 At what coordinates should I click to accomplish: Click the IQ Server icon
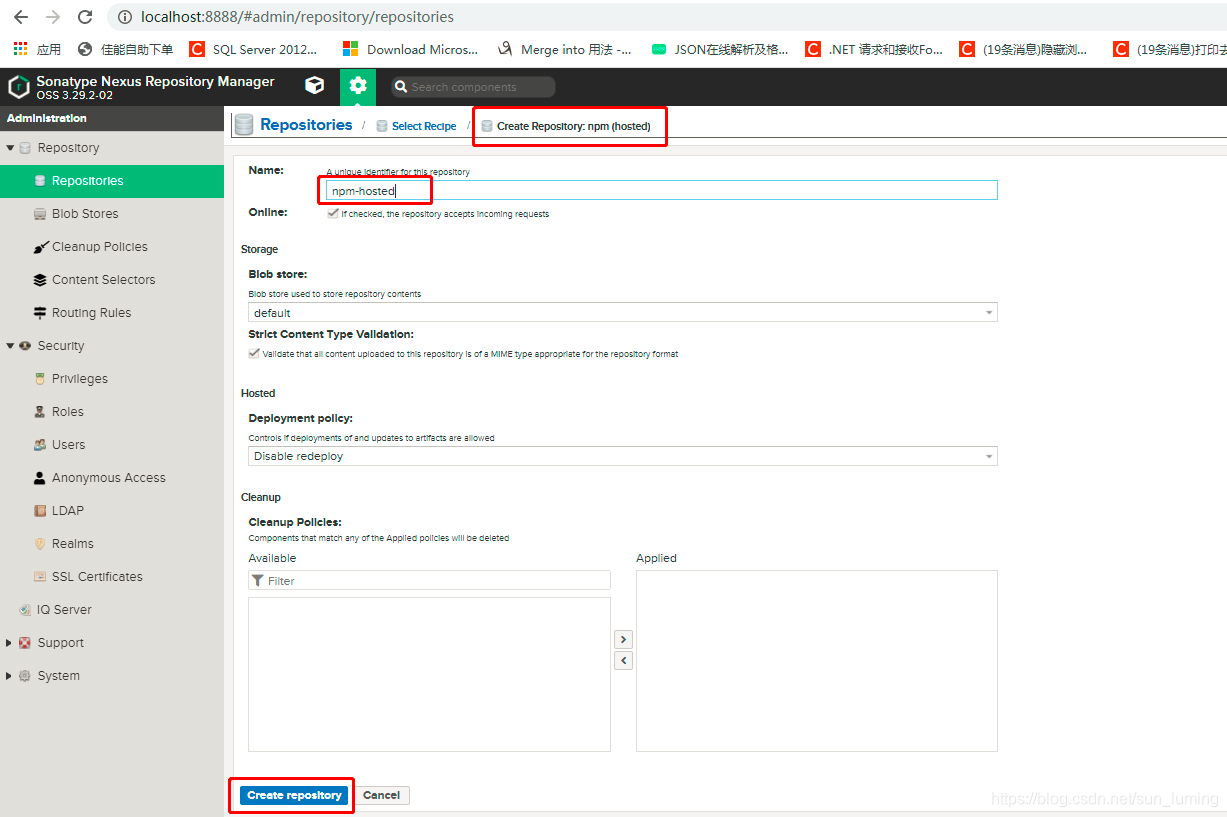coord(25,610)
